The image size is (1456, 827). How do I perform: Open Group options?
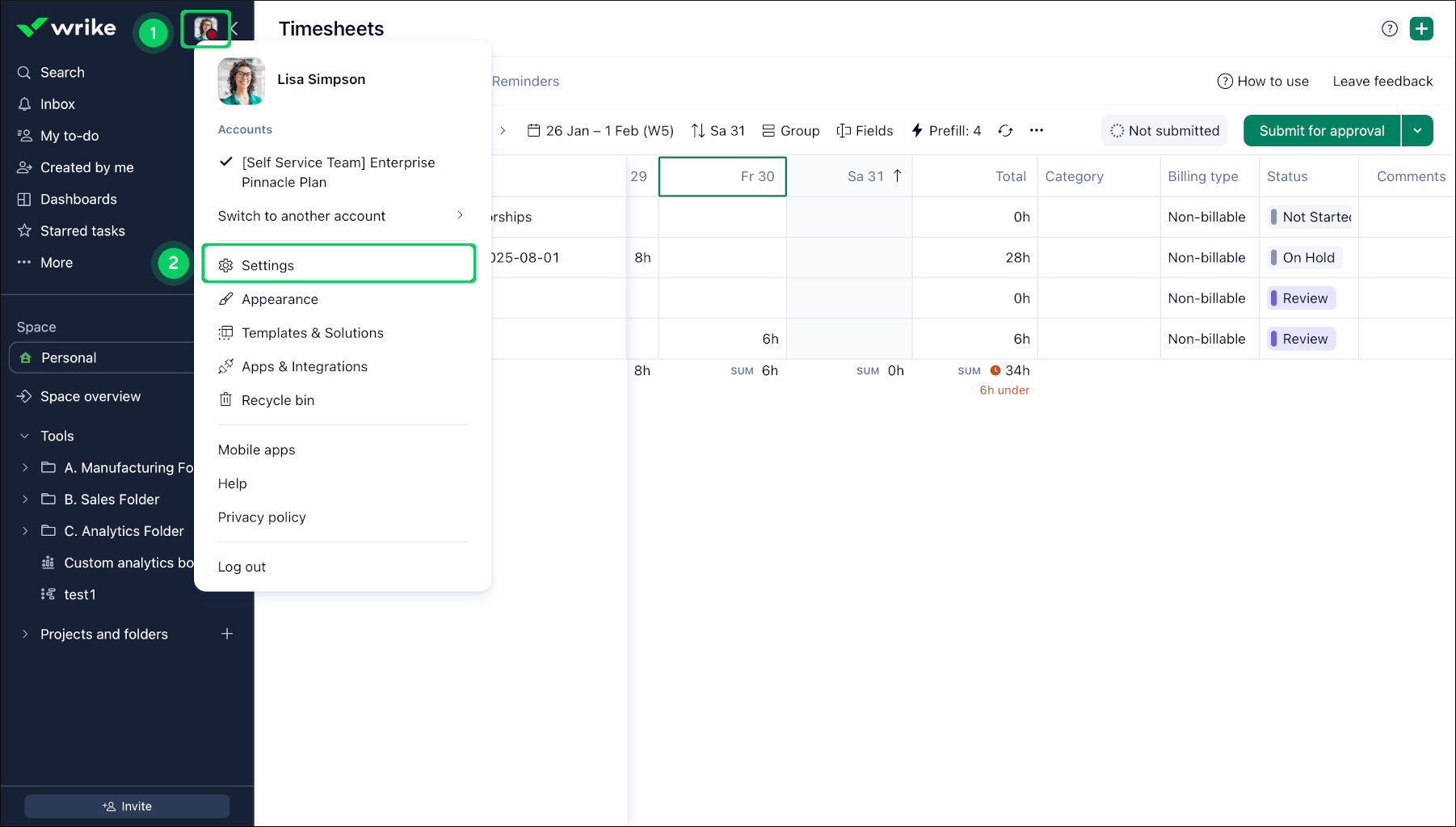coord(791,130)
